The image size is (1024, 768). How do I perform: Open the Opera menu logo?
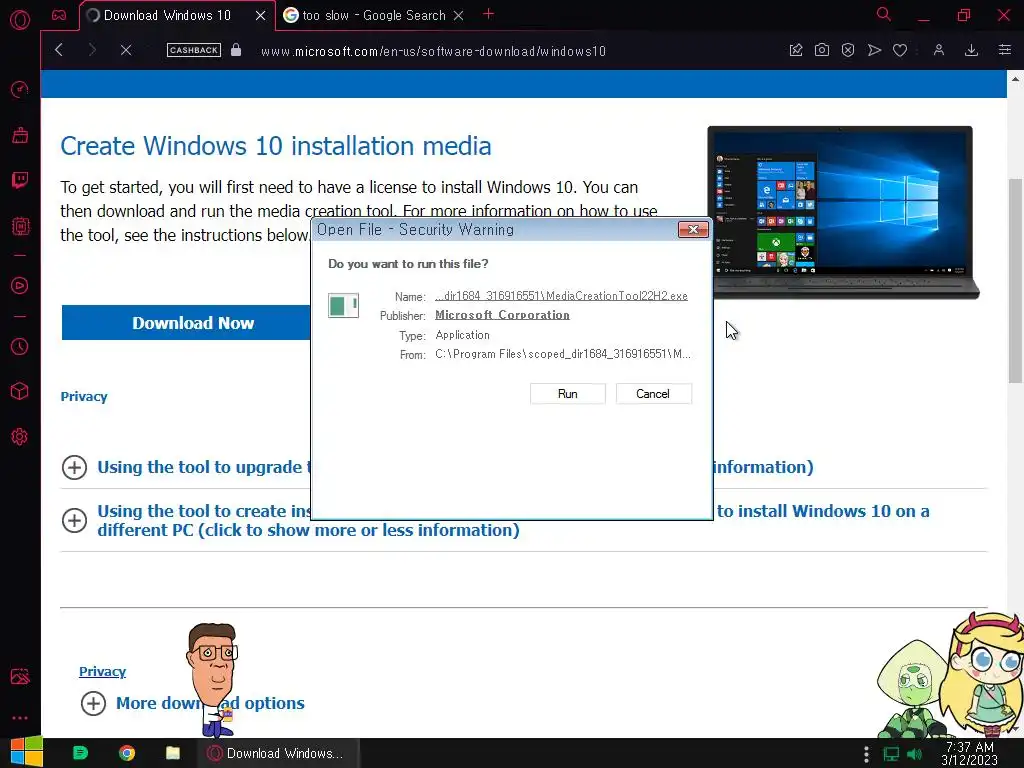click(20, 20)
